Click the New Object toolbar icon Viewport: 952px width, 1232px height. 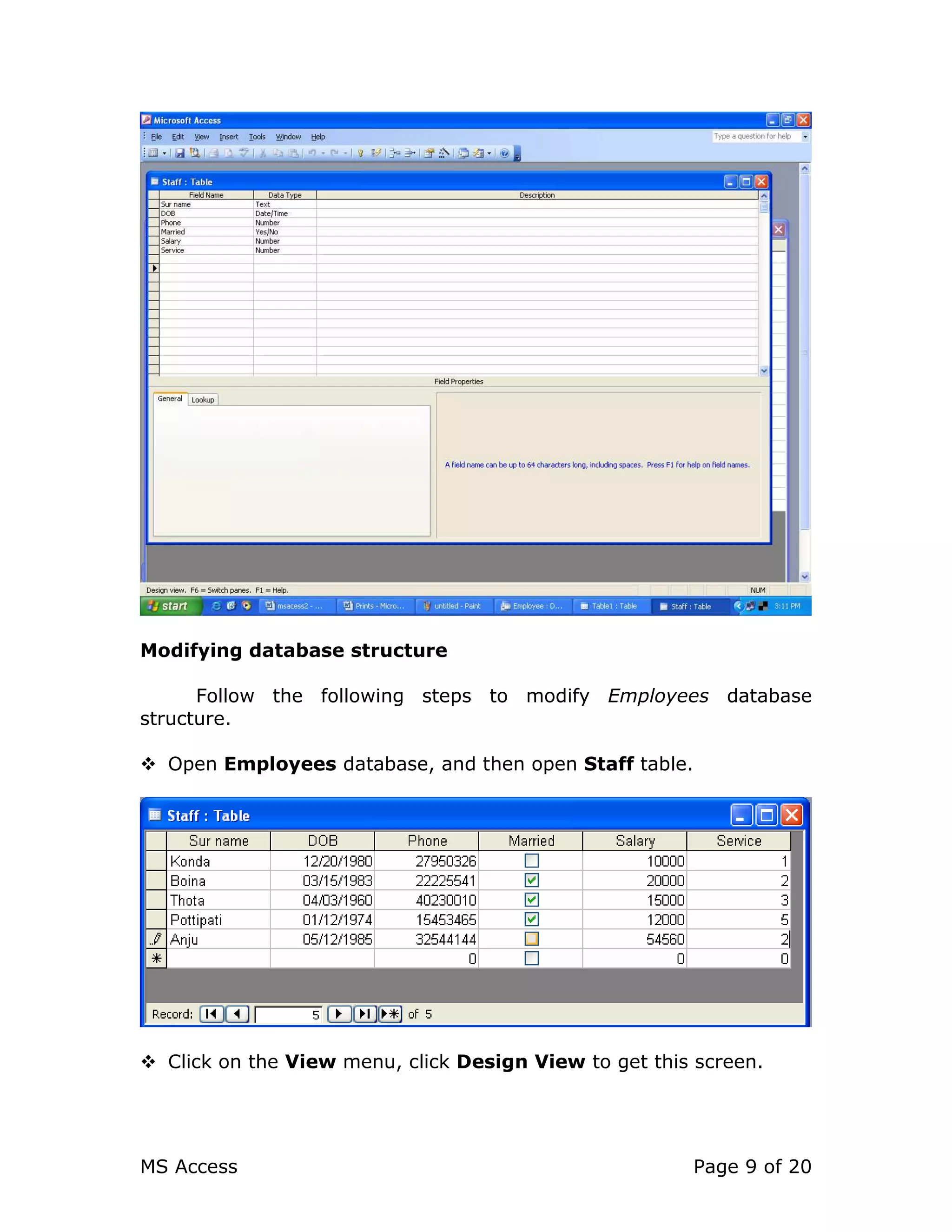tap(478, 153)
